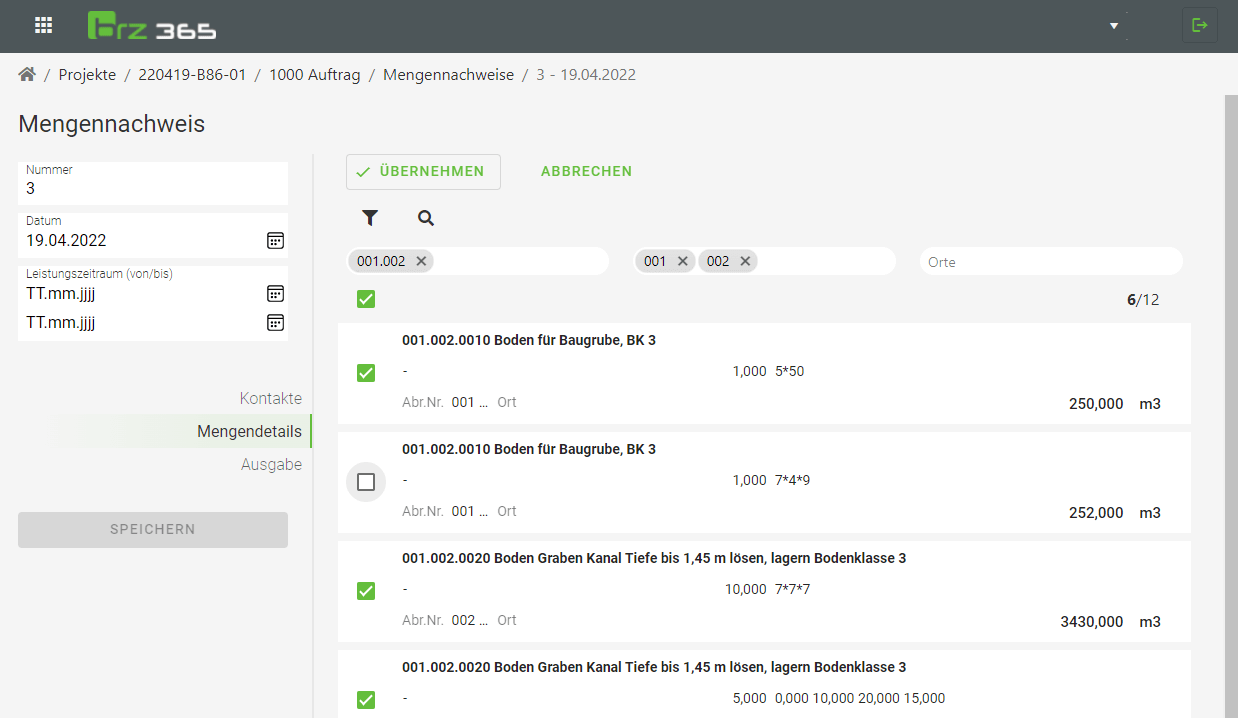1238x718 pixels.
Task: Open the filter funnel icon
Action: [370, 218]
